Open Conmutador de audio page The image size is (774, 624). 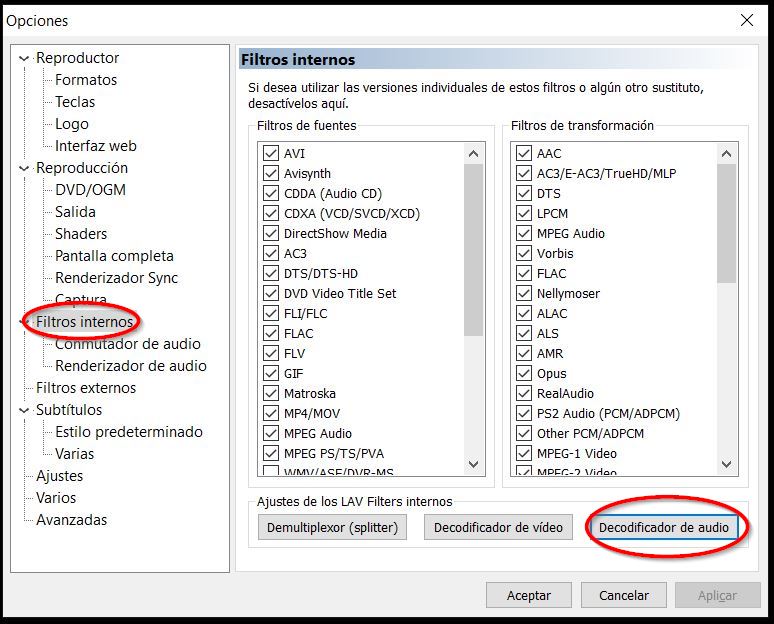[128, 344]
